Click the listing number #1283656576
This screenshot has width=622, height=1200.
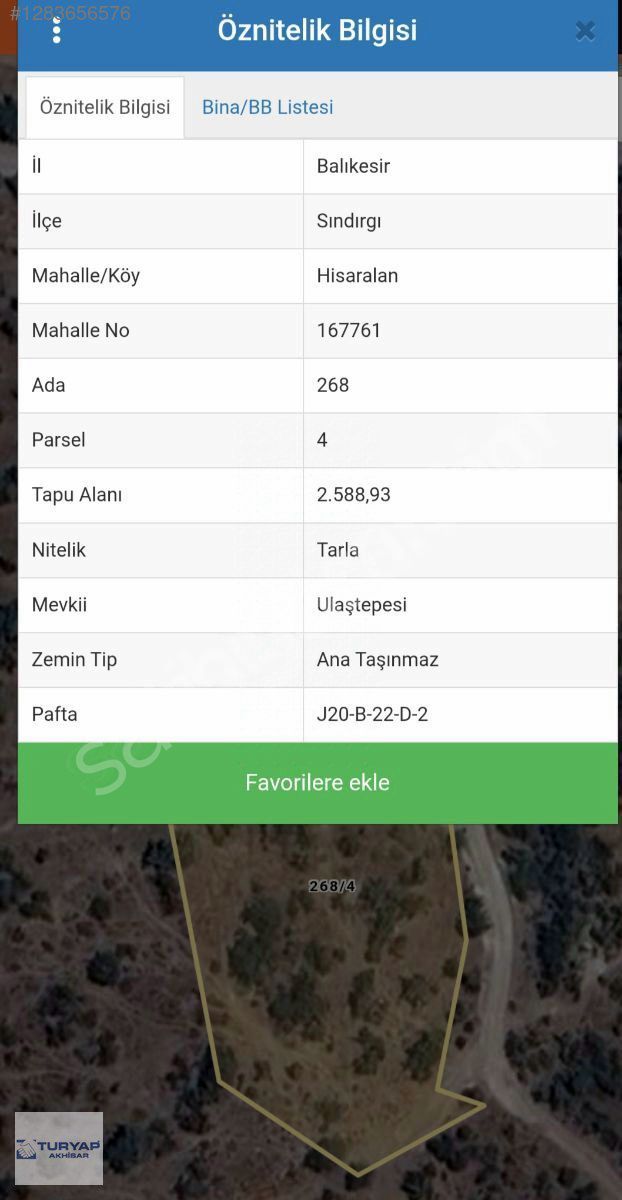(x=70, y=14)
